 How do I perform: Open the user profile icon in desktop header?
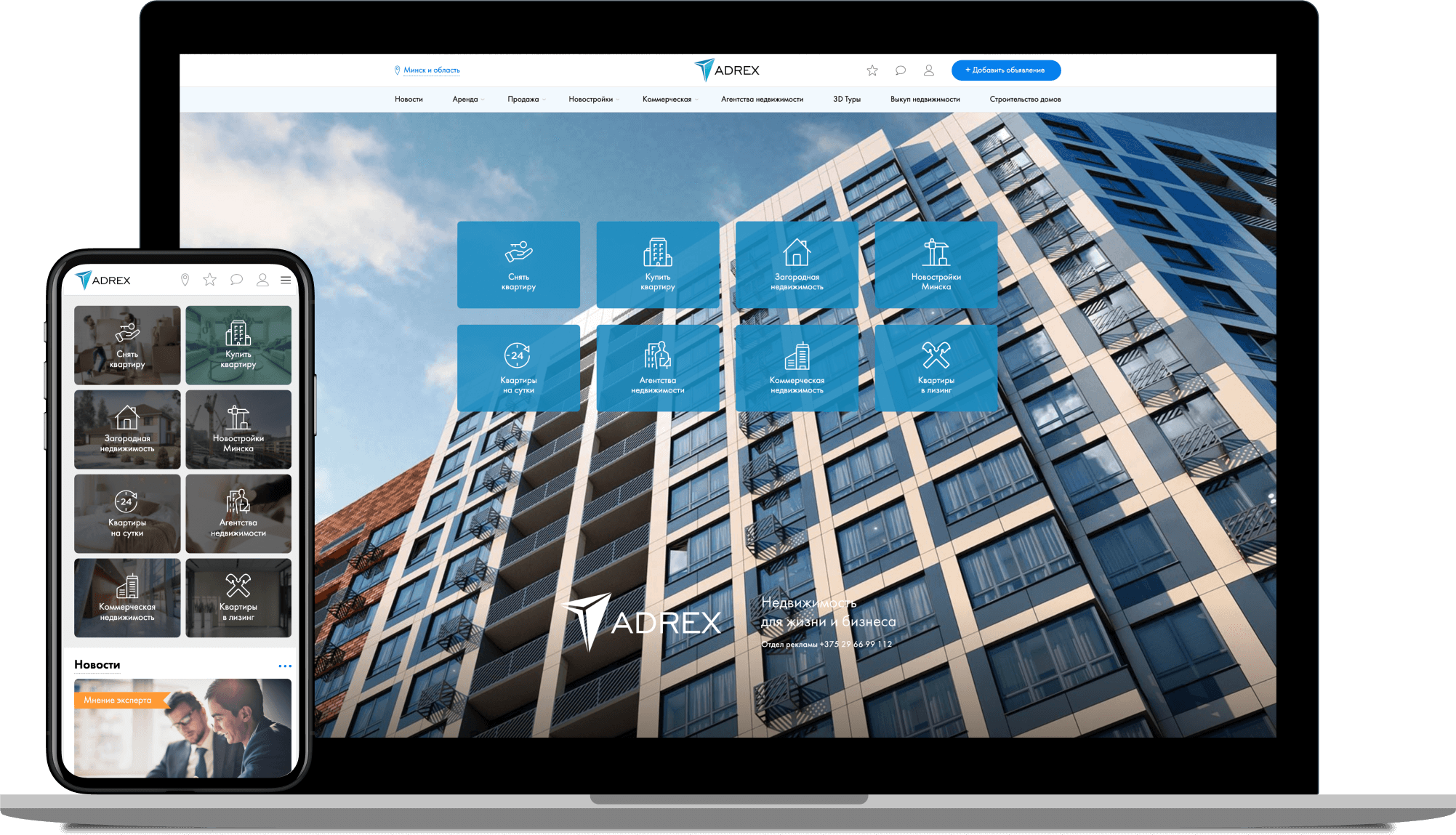(929, 70)
